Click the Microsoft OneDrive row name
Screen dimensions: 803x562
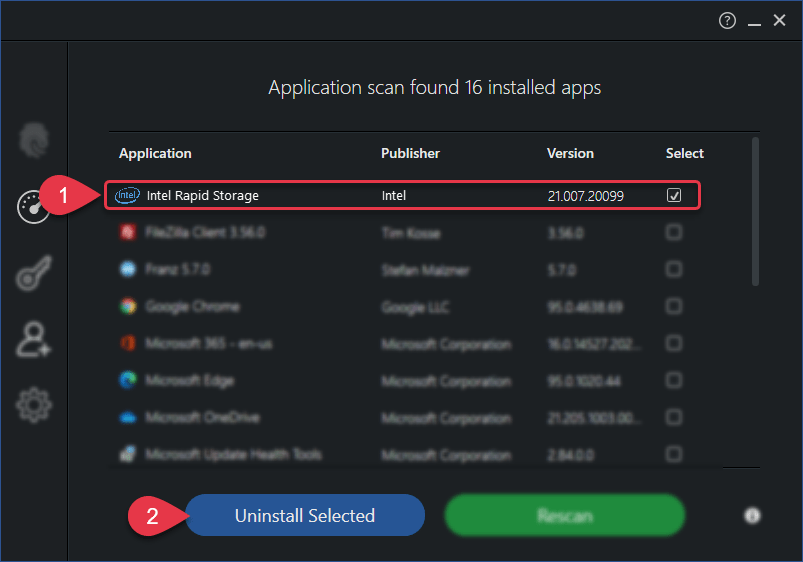203,417
